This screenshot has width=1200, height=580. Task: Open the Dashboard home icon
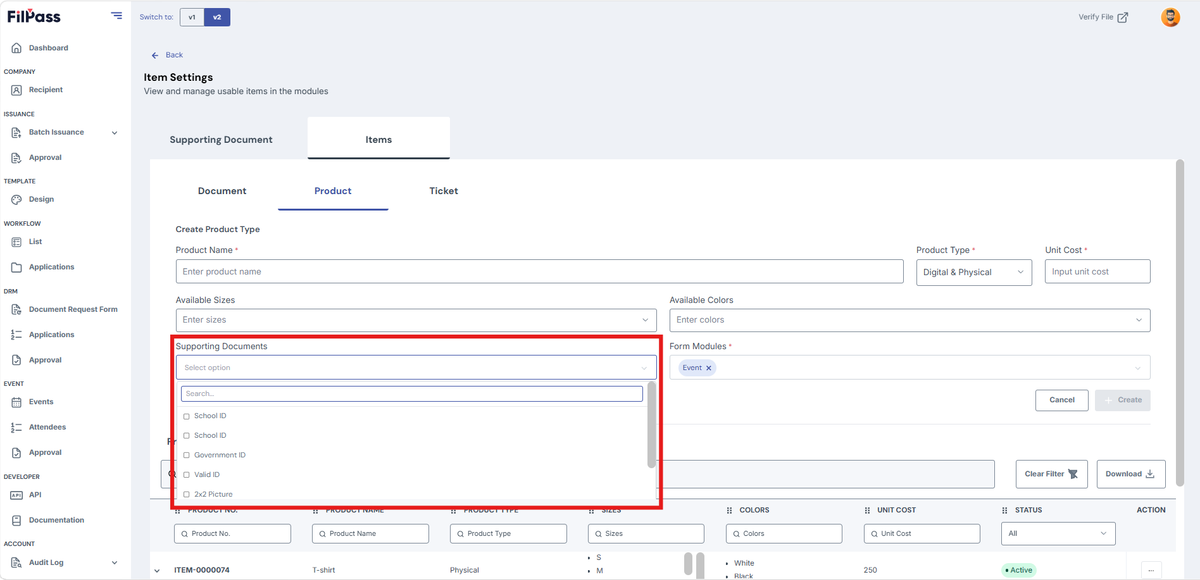16,48
